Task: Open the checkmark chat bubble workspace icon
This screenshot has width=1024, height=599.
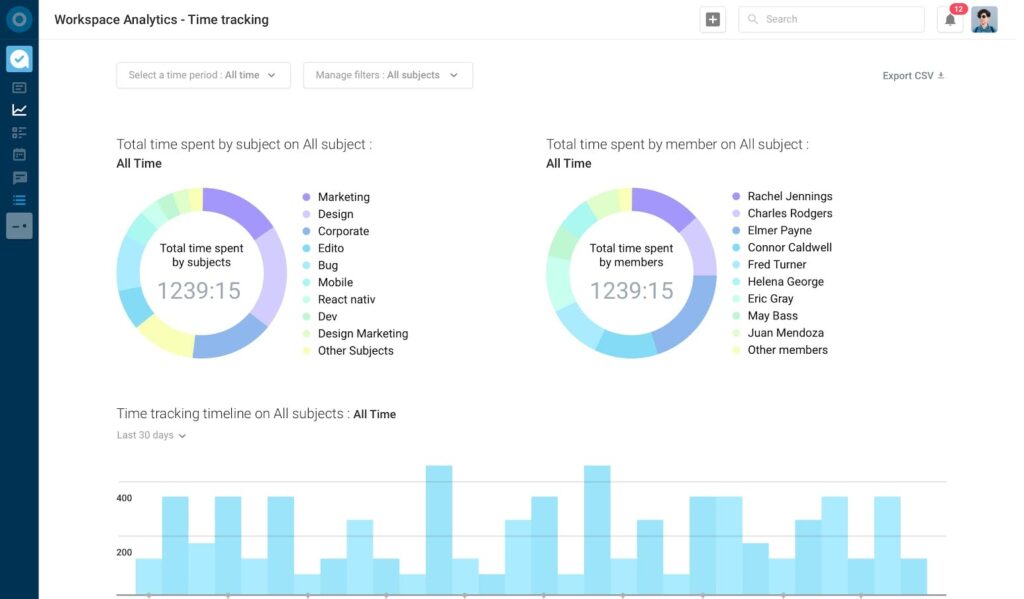Action: [x=19, y=59]
